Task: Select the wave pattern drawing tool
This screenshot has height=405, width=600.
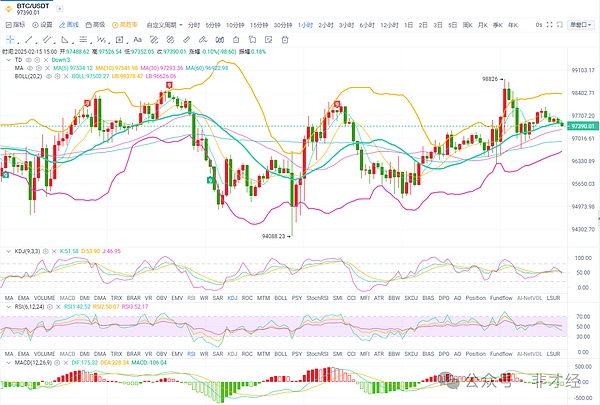Action: click(x=101, y=39)
